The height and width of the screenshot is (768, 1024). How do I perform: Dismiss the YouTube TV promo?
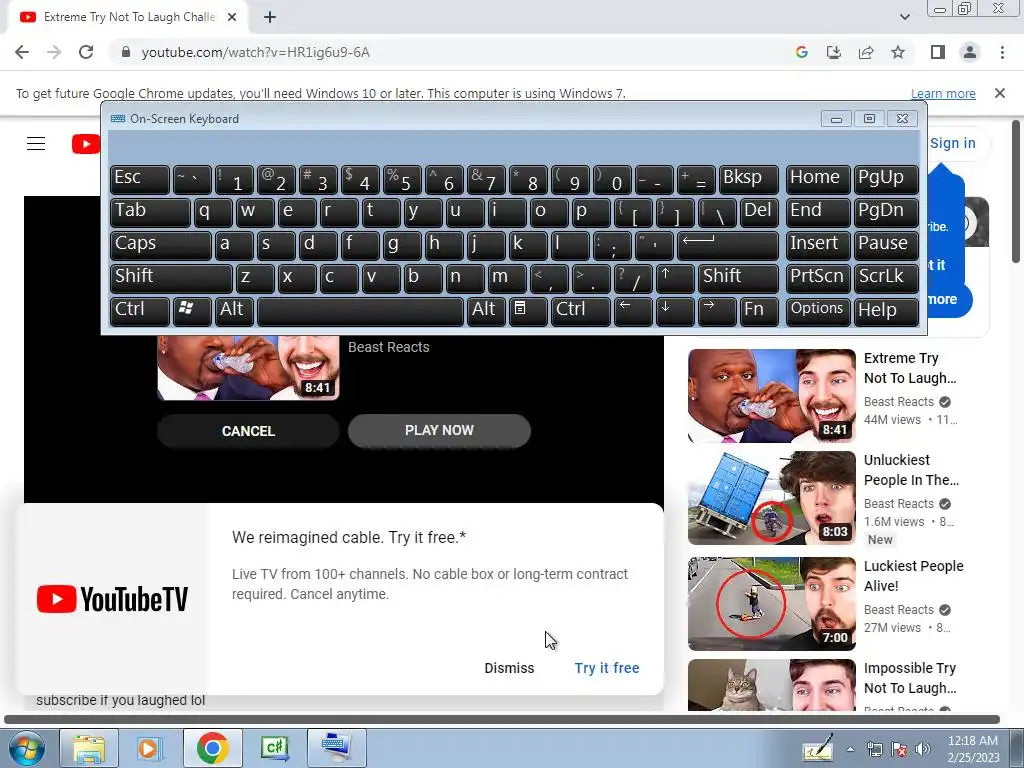509,668
